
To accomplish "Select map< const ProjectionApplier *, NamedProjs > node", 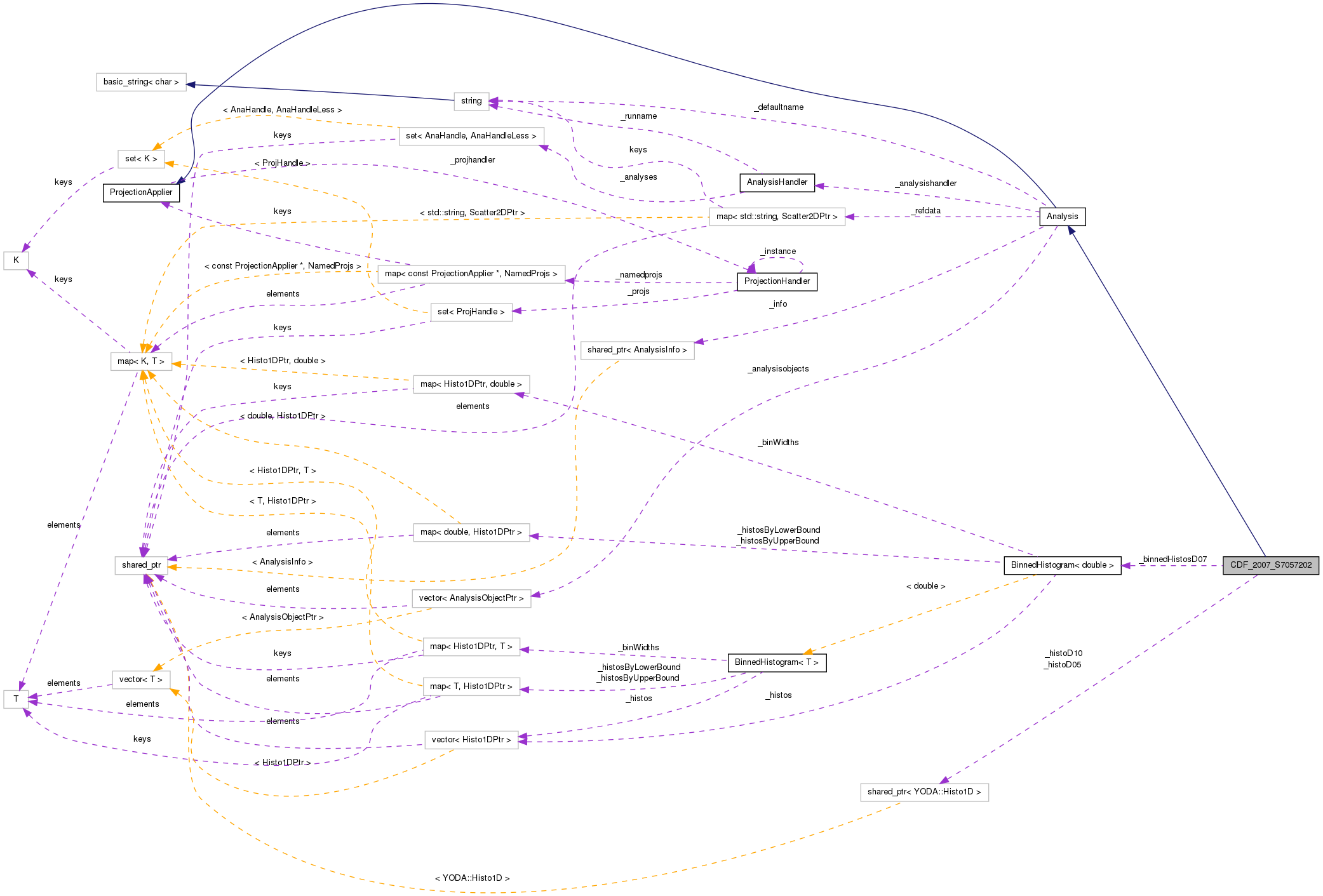I will pos(471,274).
